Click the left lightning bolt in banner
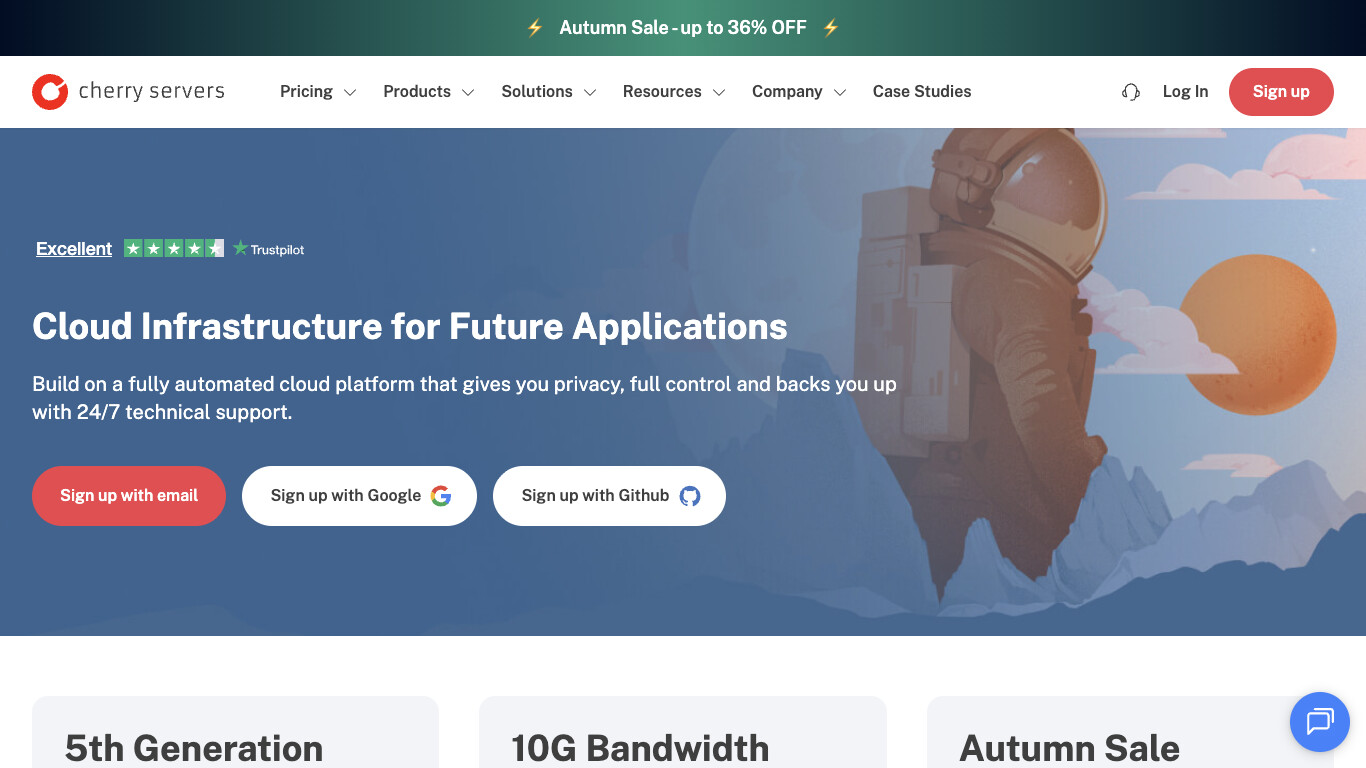1366x768 pixels. pyautogui.click(x=535, y=28)
